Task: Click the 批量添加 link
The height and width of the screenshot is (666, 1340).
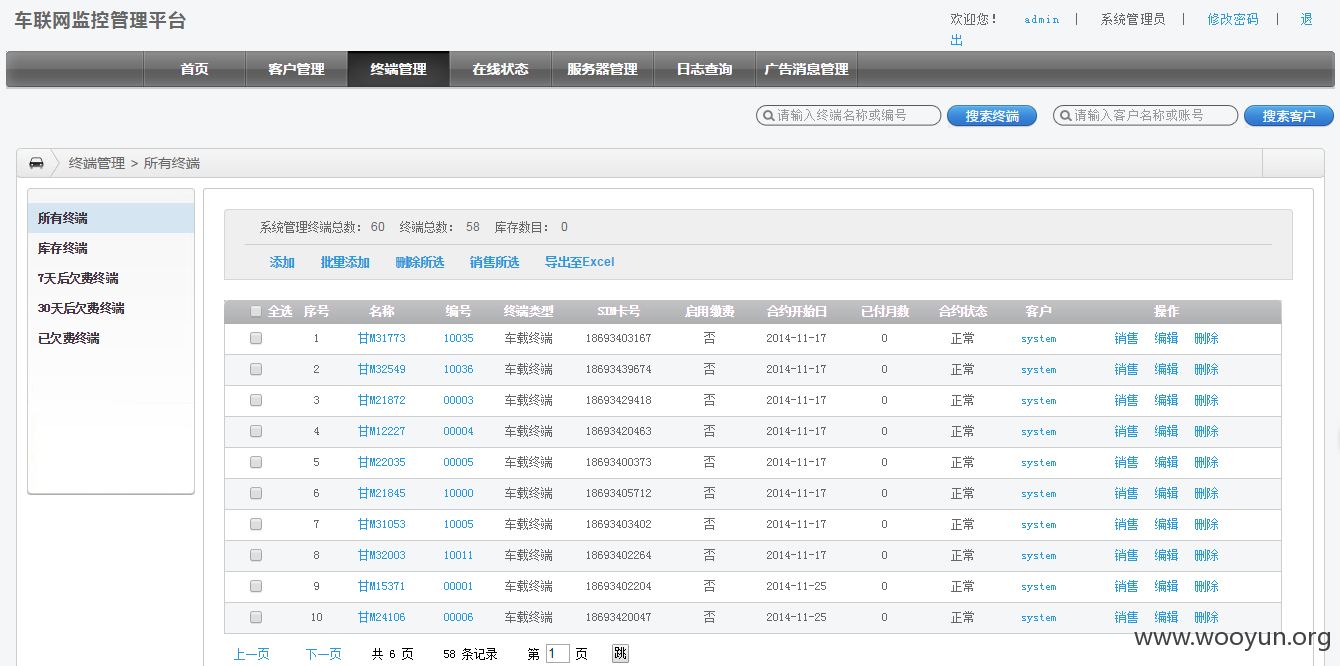Action: (x=345, y=262)
